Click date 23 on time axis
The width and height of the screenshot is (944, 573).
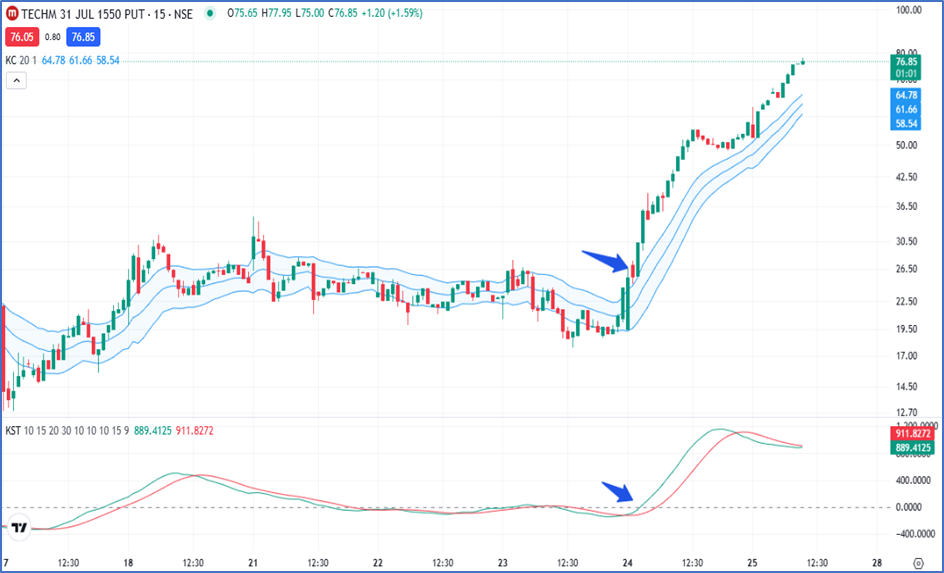pyautogui.click(x=503, y=563)
